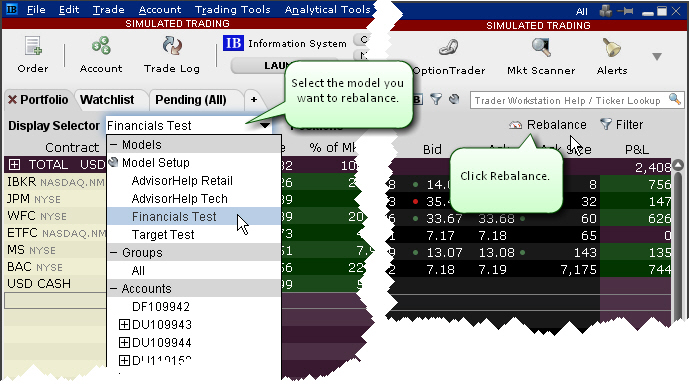This screenshot has width=689, height=385.
Task: Click the Order toolbar icon
Action: [33, 46]
